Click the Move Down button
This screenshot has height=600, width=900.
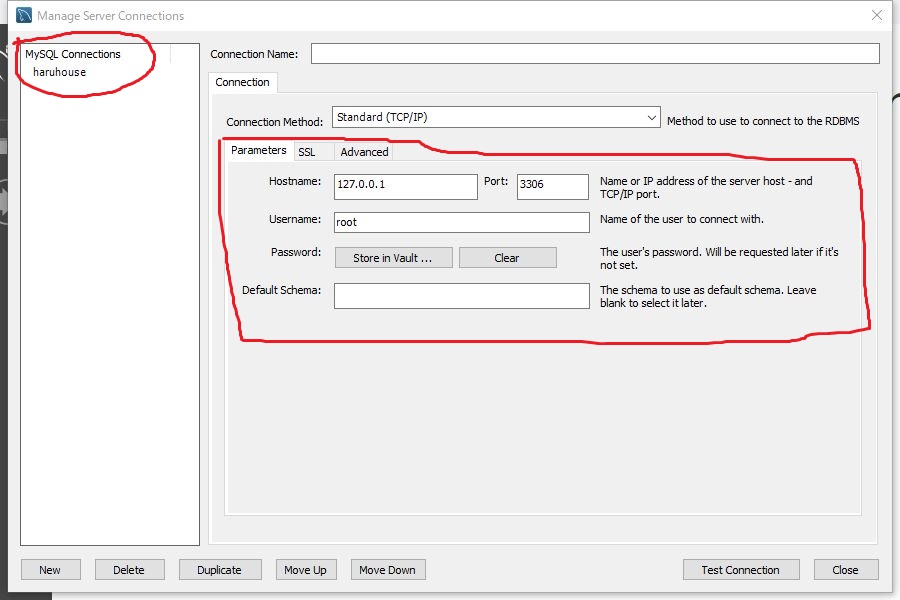(x=388, y=570)
